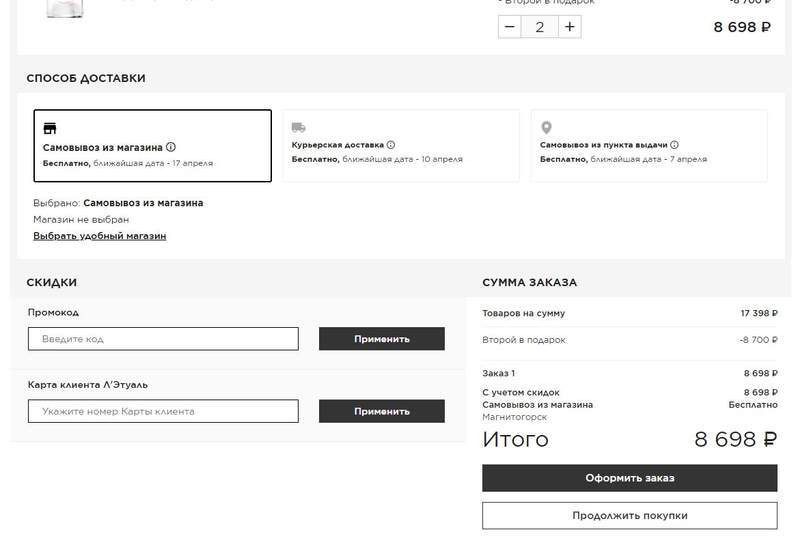The width and height of the screenshot is (811, 545).
Task: Open the Выбрать удобный магазин link
Action: [x=100, y=236]
